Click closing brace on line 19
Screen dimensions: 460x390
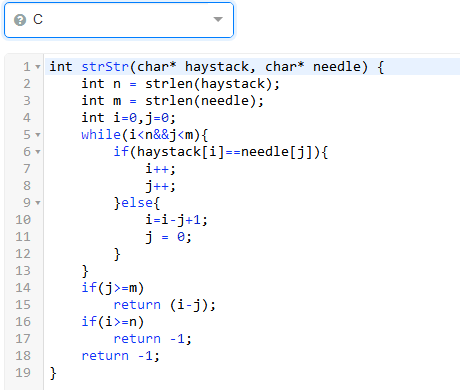pos(53,373)
